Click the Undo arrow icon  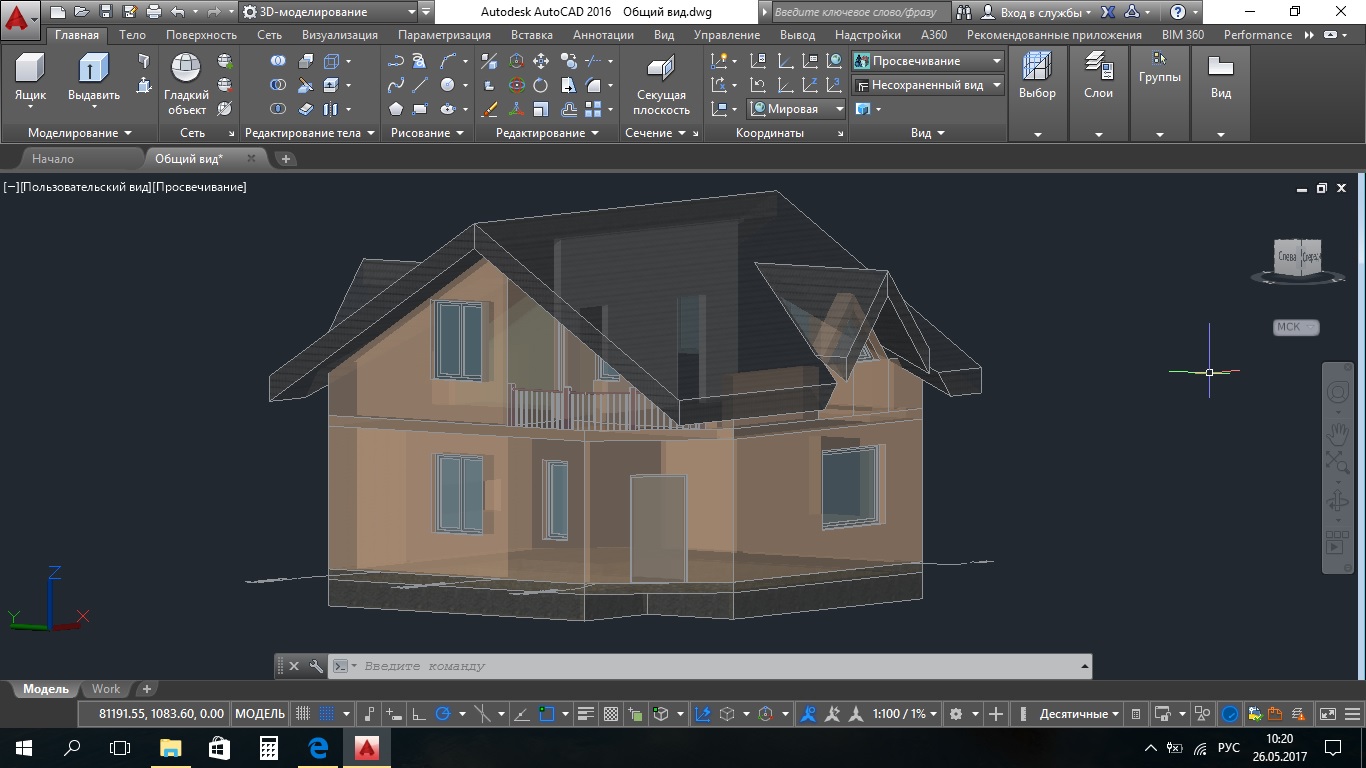pos(178,12)
